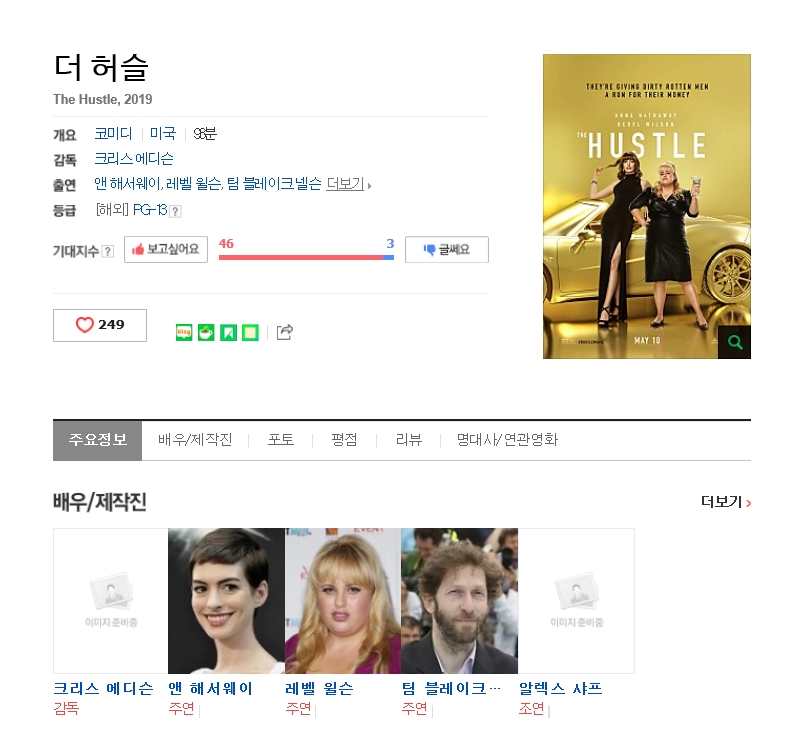
Task: Open the help icon next to 기대지수
Action: [x=108, y=251]
